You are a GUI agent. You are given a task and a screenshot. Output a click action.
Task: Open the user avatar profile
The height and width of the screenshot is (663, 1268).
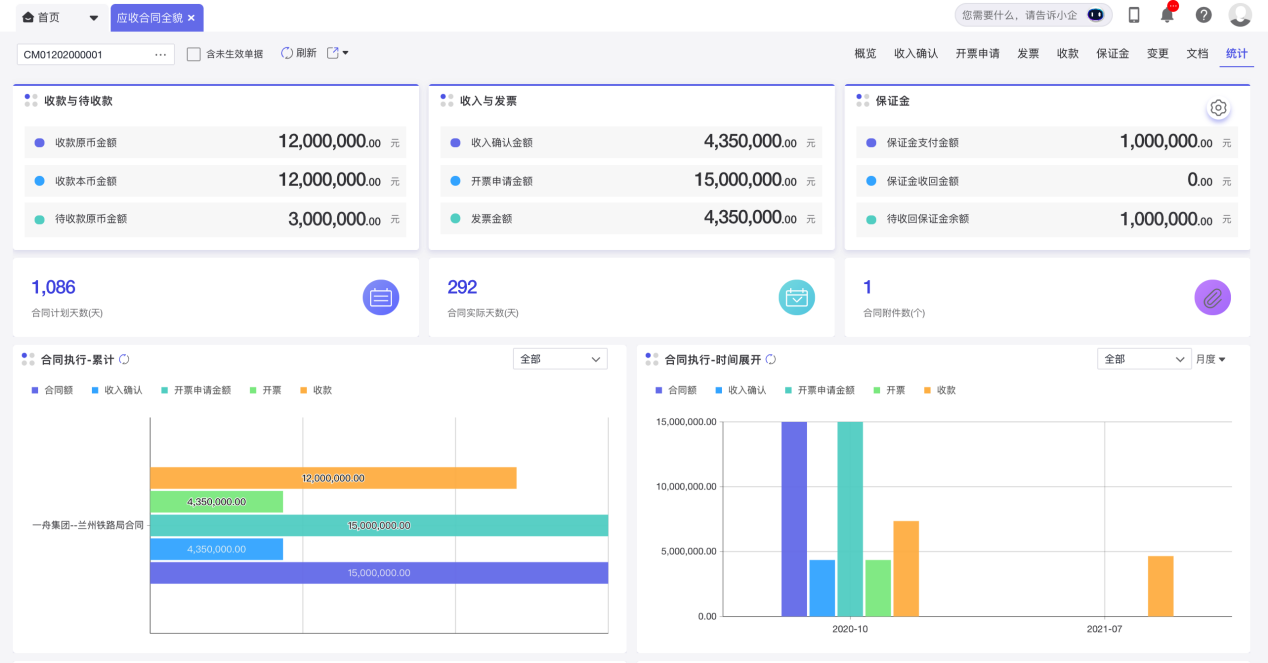(x=1240, y=15)
